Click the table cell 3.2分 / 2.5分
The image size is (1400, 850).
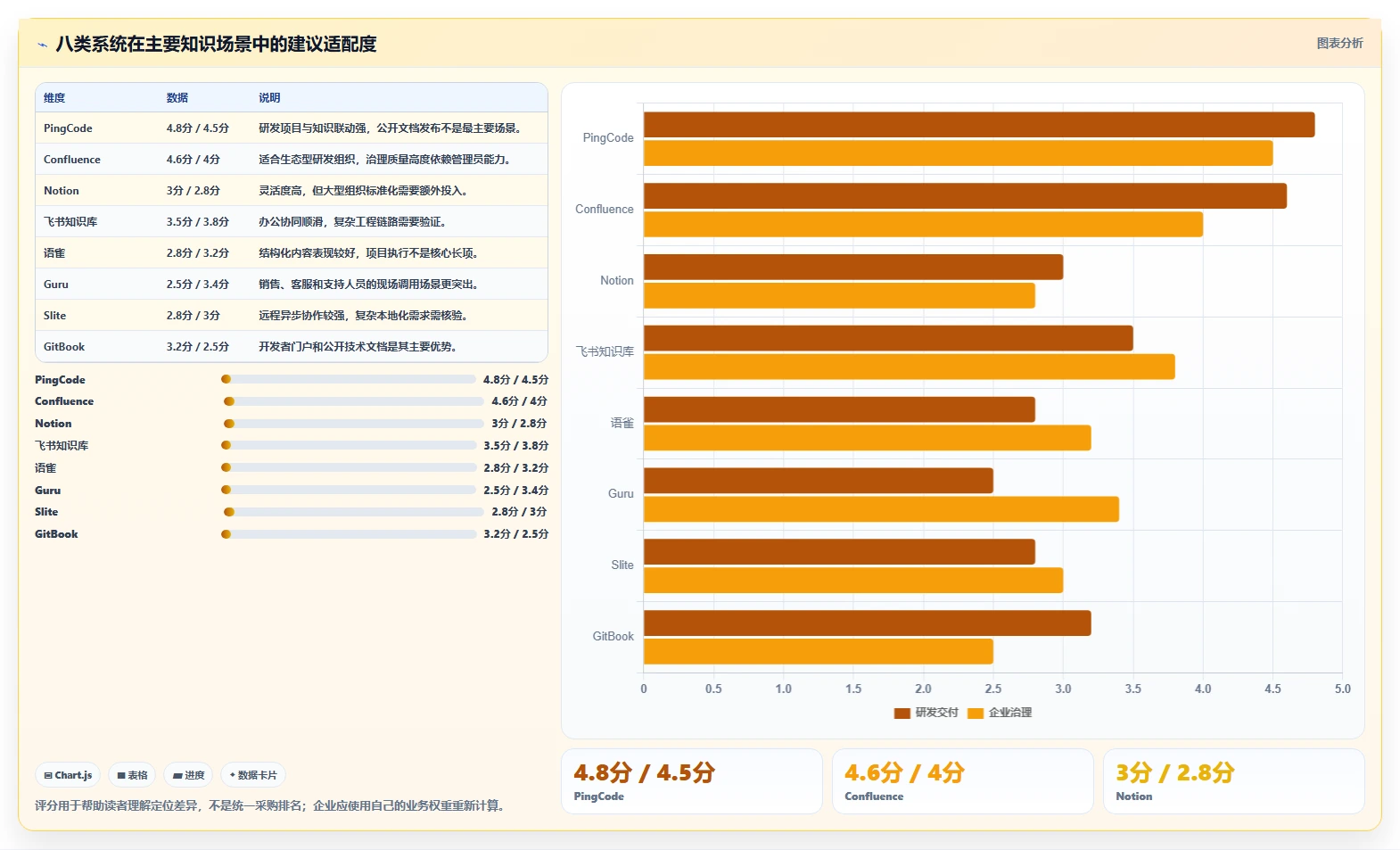[198, 347]
